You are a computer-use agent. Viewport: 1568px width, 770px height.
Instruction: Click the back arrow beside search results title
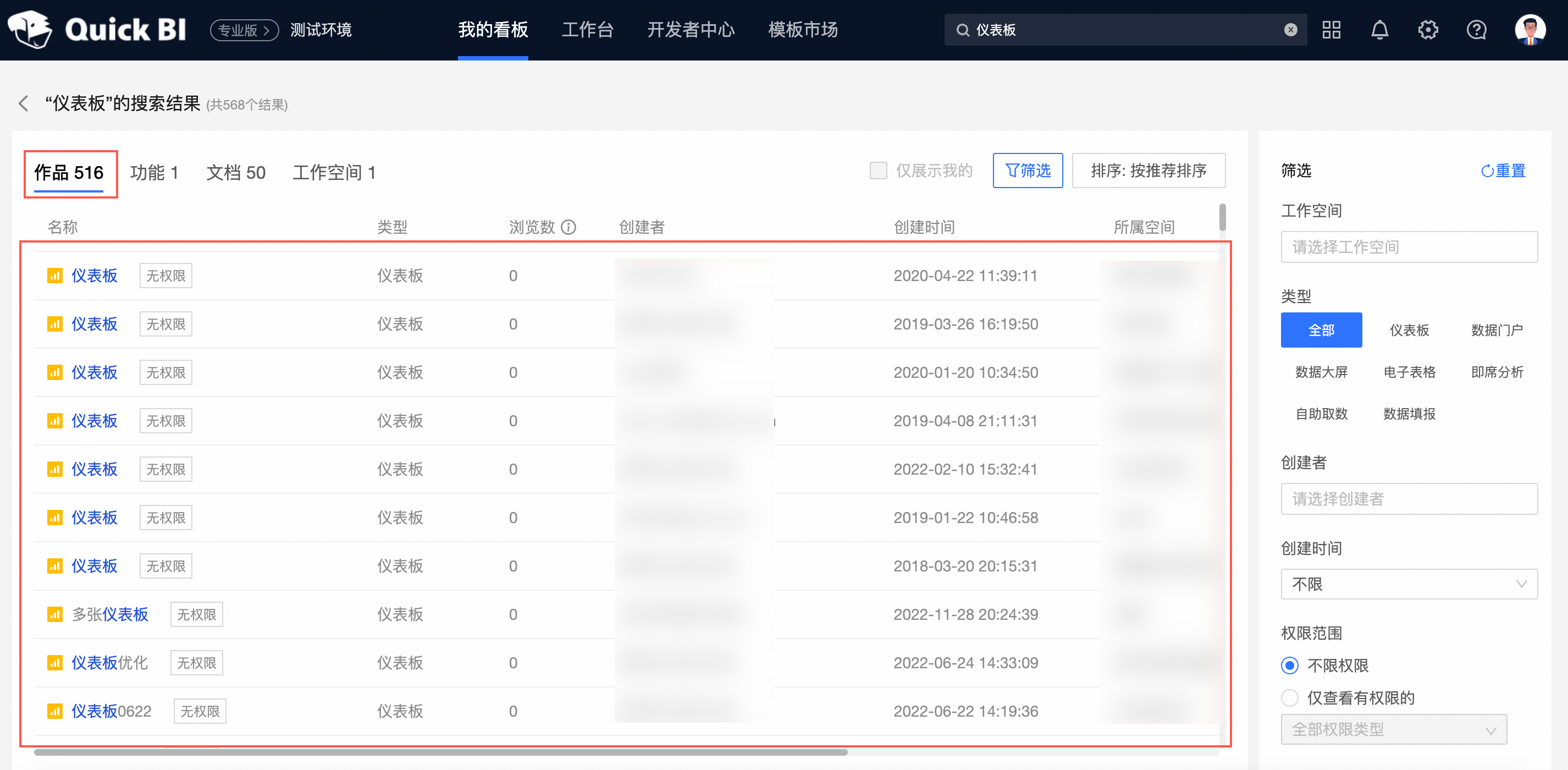[23, 103]
